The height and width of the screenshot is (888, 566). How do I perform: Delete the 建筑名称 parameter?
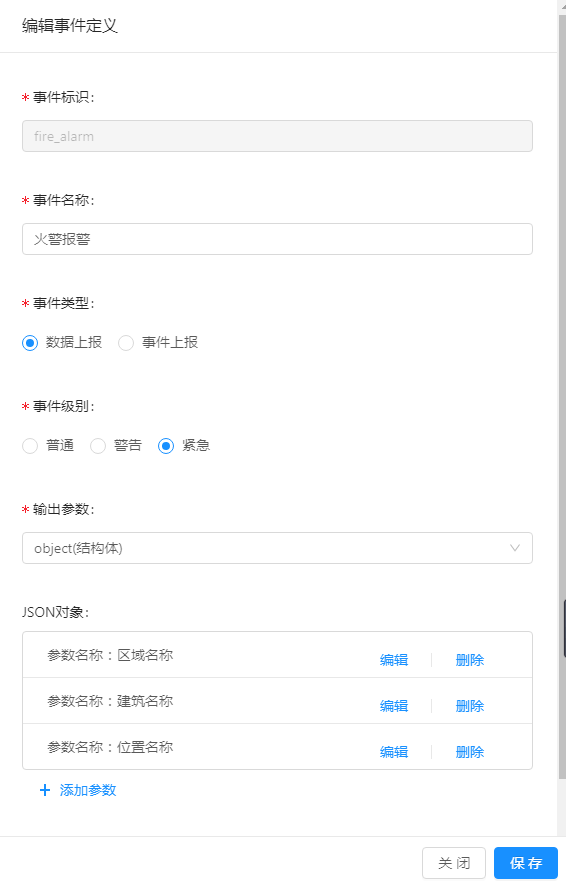tap(470, 706)
